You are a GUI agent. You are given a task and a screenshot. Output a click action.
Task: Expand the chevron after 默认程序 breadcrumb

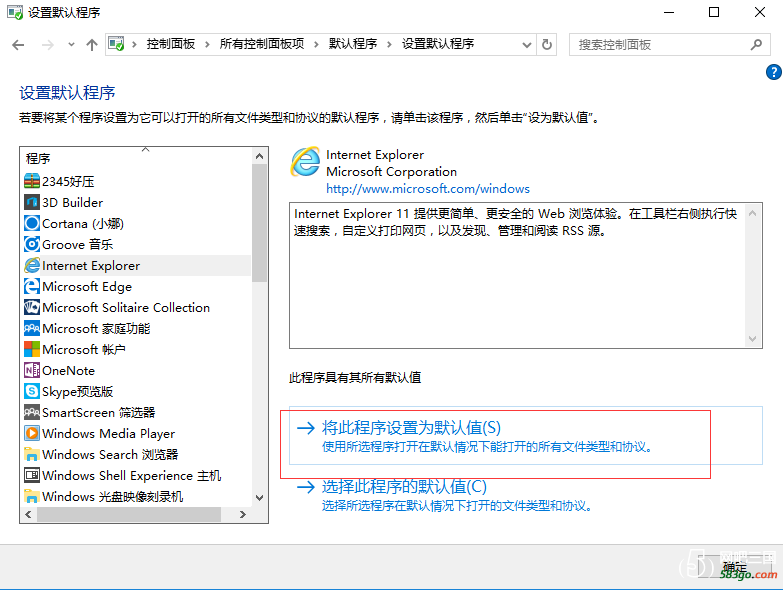389,44
